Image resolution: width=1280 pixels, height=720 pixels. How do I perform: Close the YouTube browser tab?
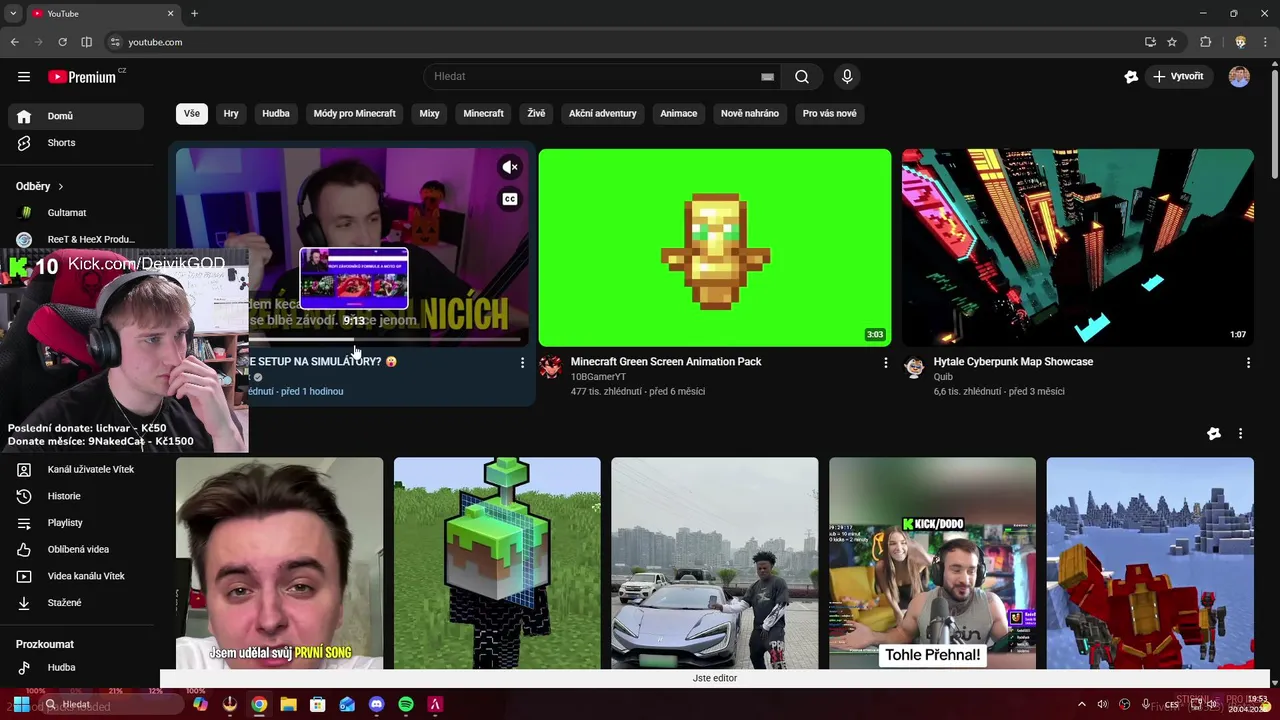[x=170, y=14]
